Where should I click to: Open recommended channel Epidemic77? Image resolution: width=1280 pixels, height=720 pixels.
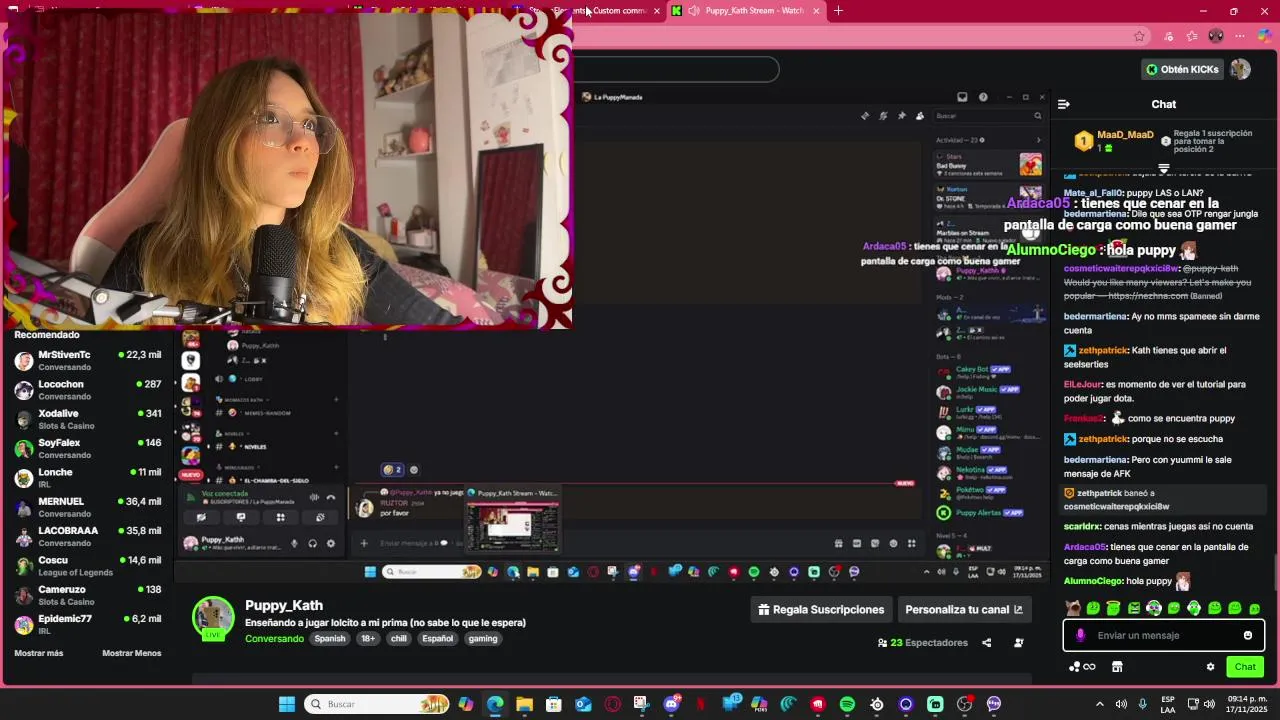[88, 625]
